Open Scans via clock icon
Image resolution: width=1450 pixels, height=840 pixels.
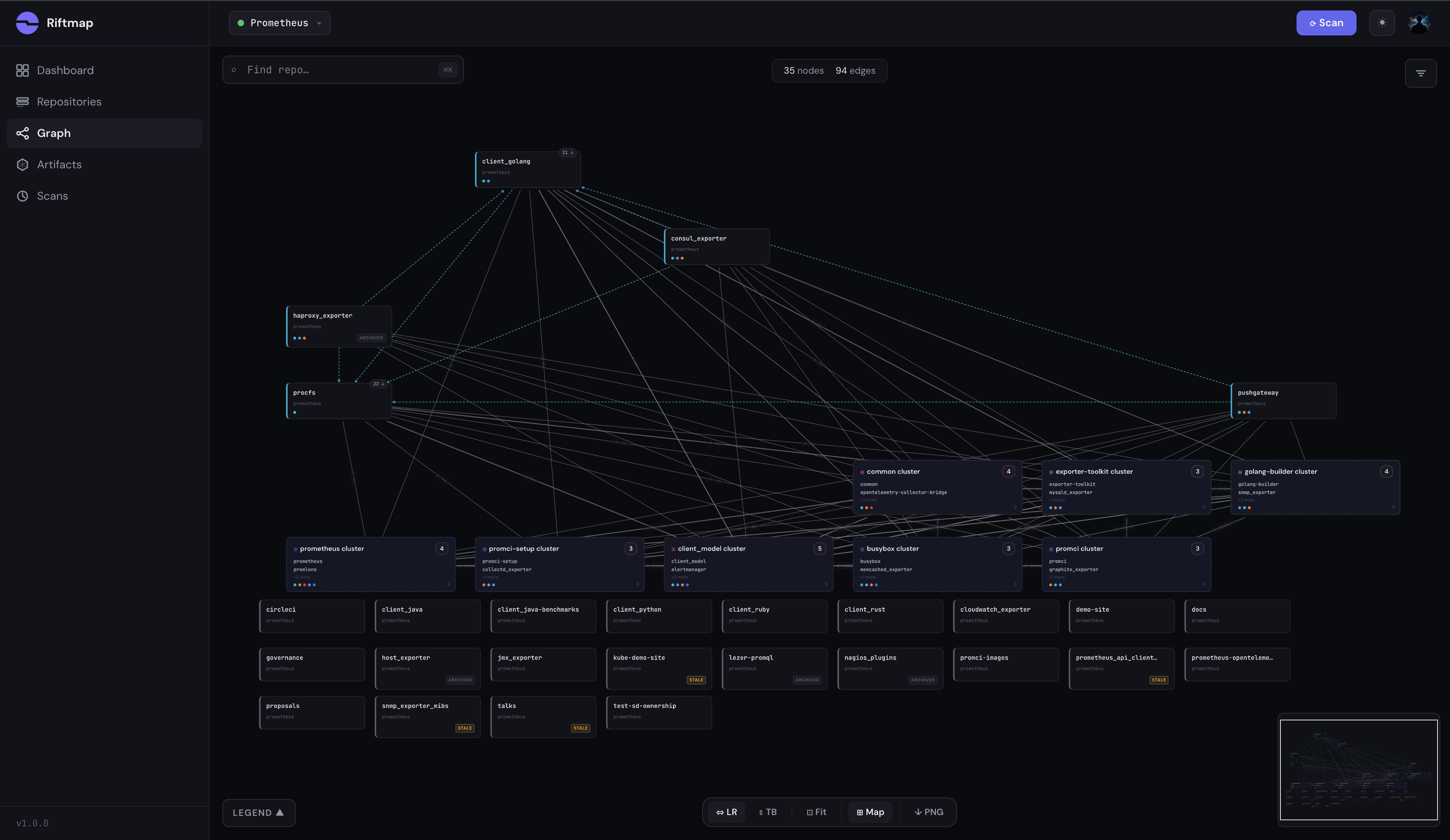coord(23,196)
